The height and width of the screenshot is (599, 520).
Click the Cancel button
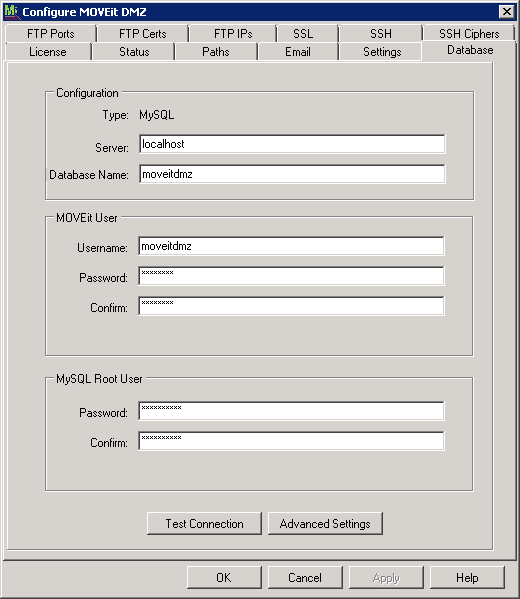click(x=305, y=578)
